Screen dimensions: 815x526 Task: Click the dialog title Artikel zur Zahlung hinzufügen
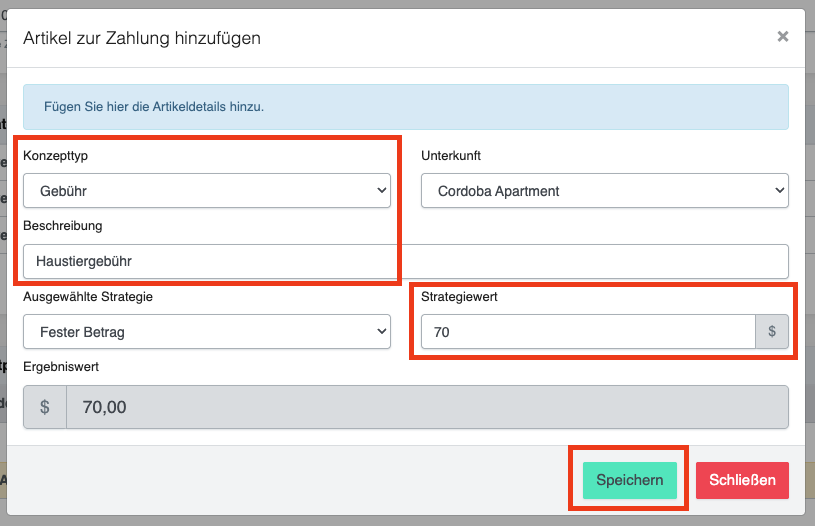coord(142,39)
